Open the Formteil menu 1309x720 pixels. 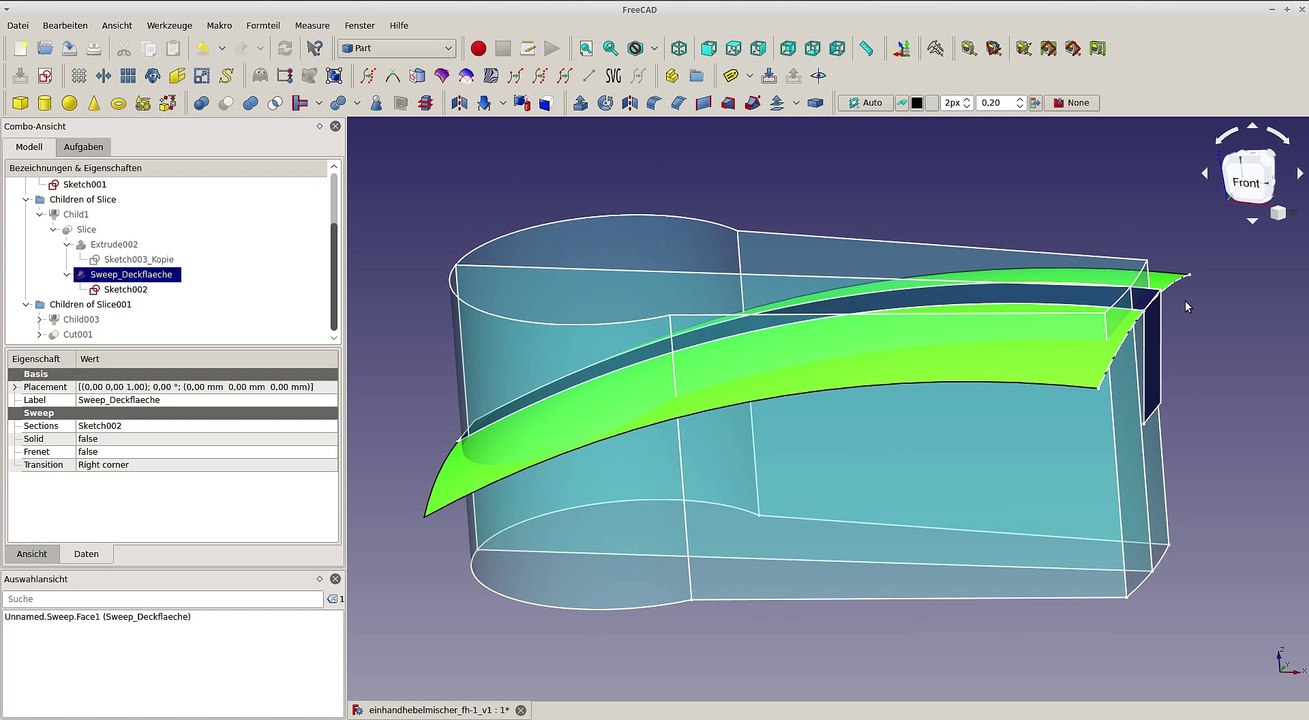(263, 25)
